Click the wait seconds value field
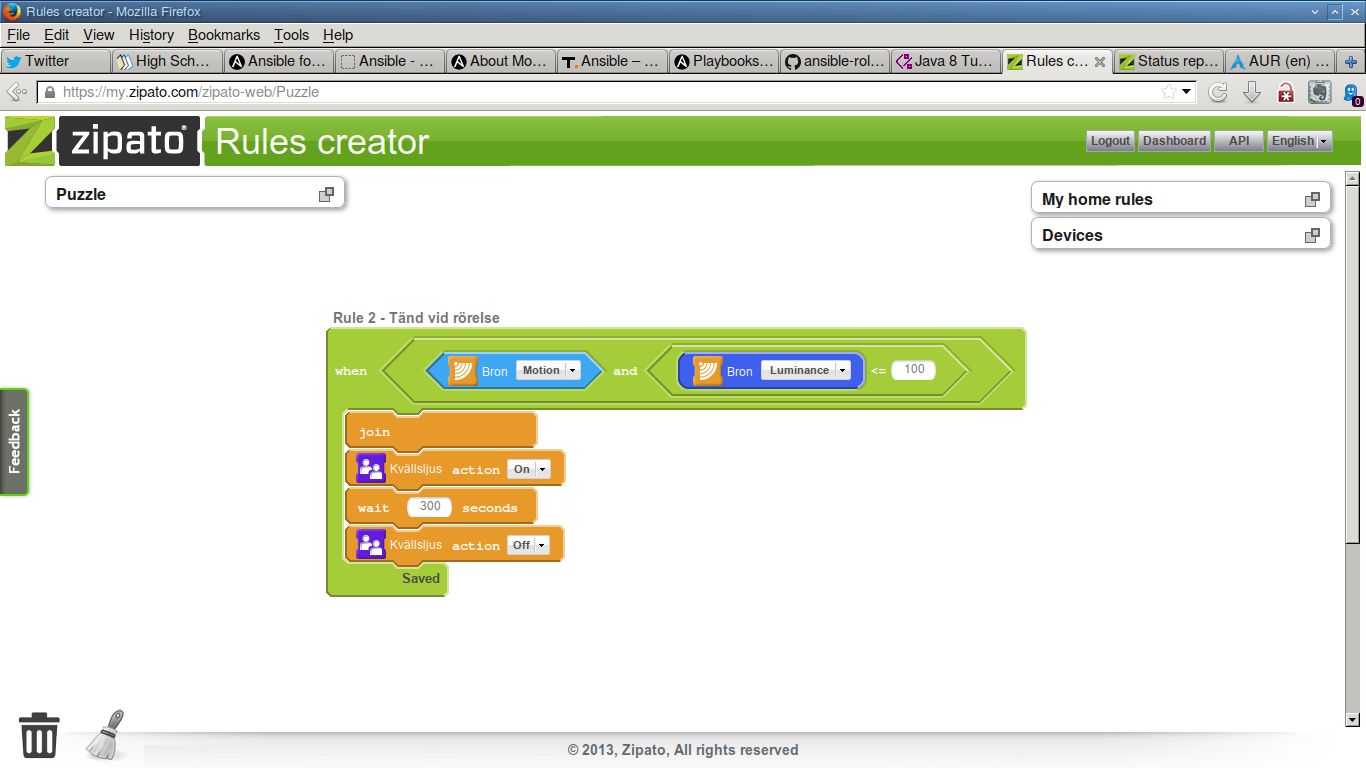 pos(430,507)
